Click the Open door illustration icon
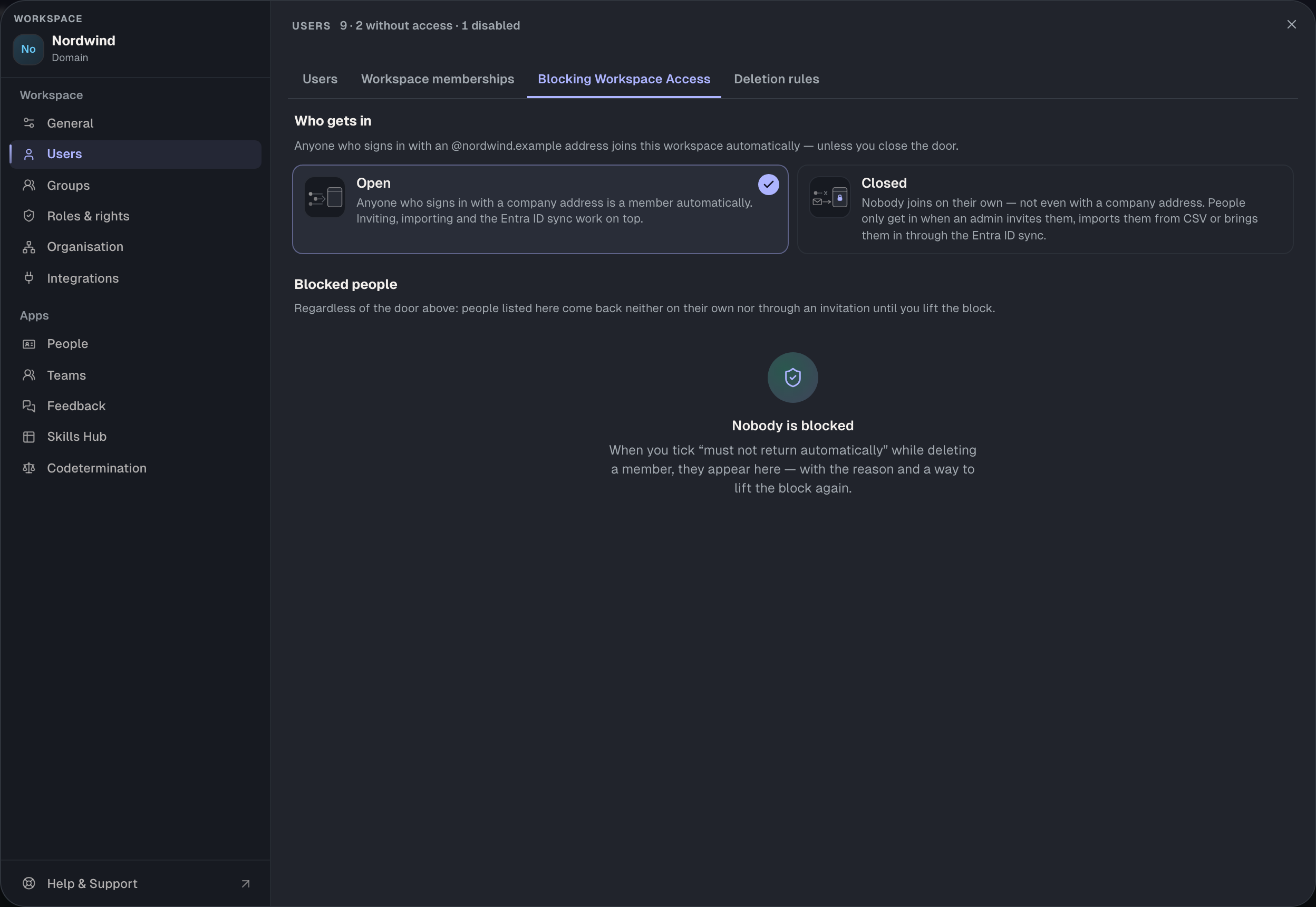The image size is (1316, 907). 324,197
